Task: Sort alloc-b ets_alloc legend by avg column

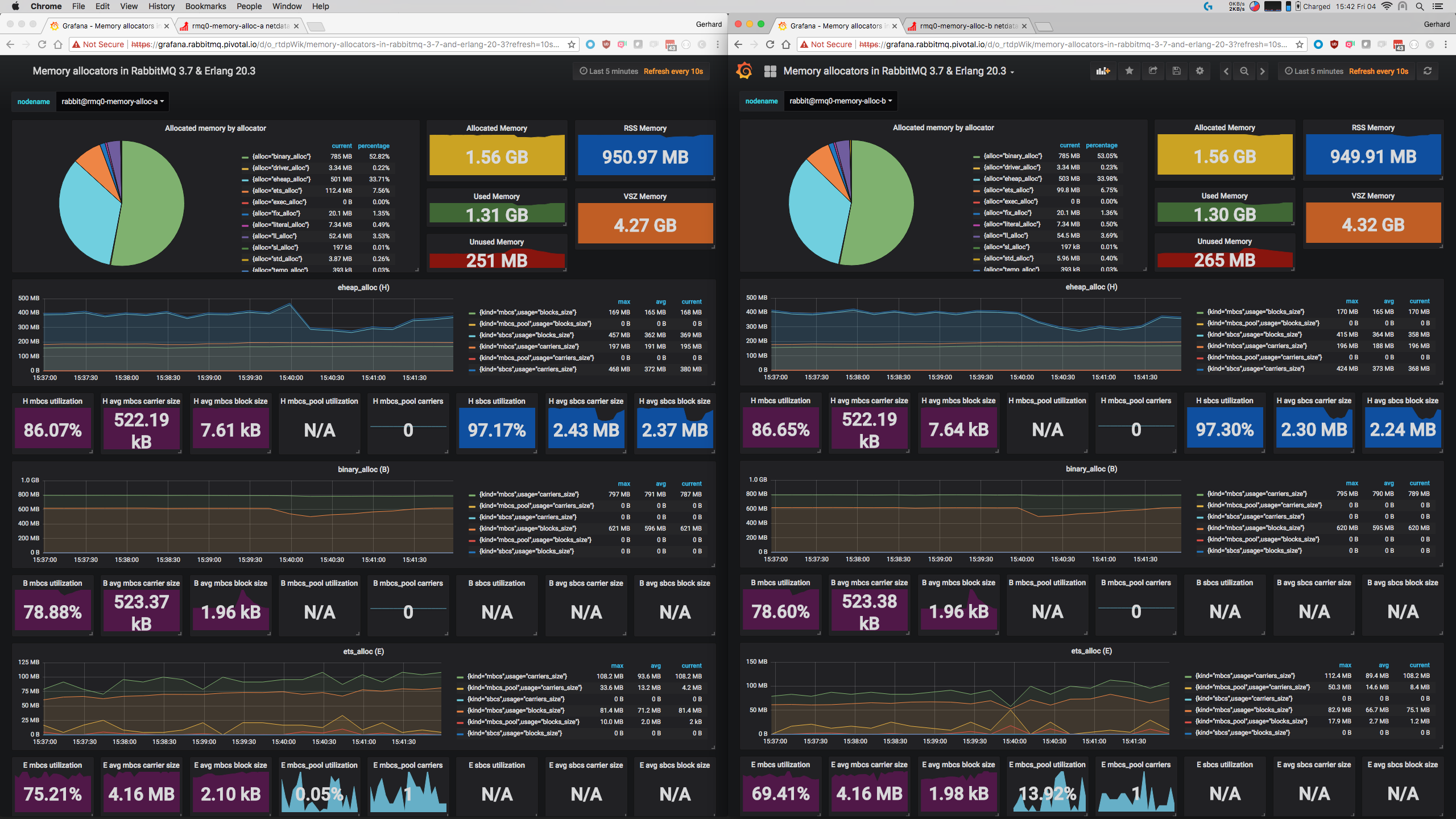Action: pyautogui.click(x=1384, y=665)
